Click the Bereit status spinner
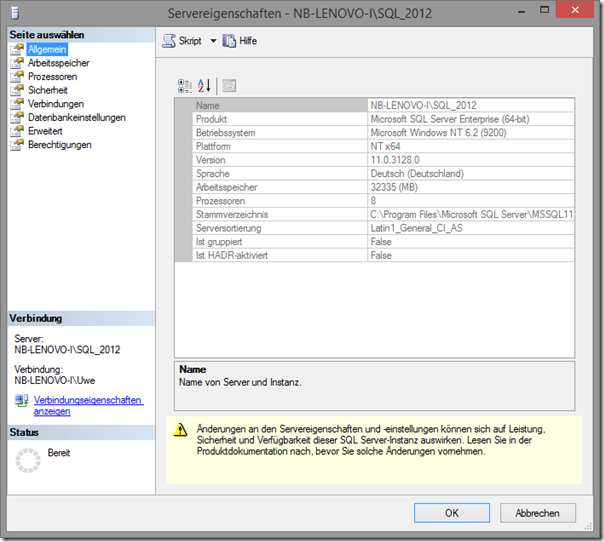 tap(28, 460)
